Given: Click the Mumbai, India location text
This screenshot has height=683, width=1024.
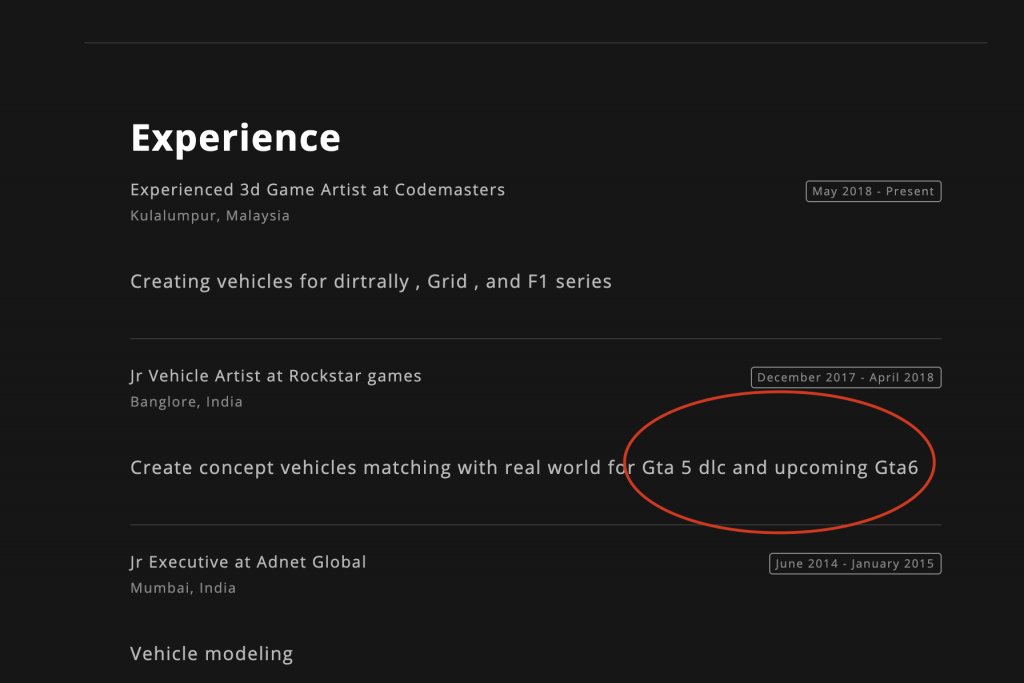Looking at the screenshot, I should 183,588.
